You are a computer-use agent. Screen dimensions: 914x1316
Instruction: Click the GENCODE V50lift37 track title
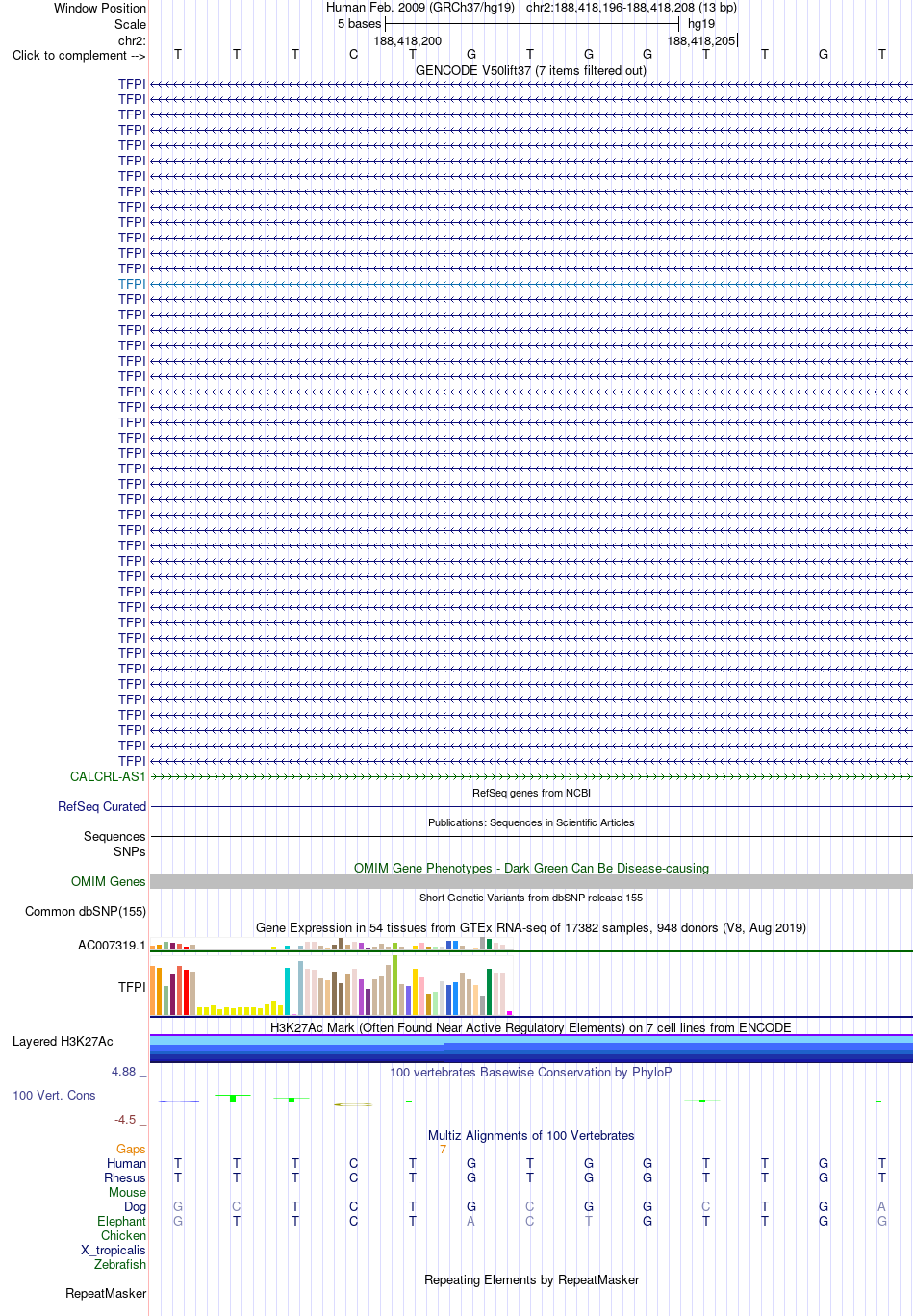coord(531,70)
